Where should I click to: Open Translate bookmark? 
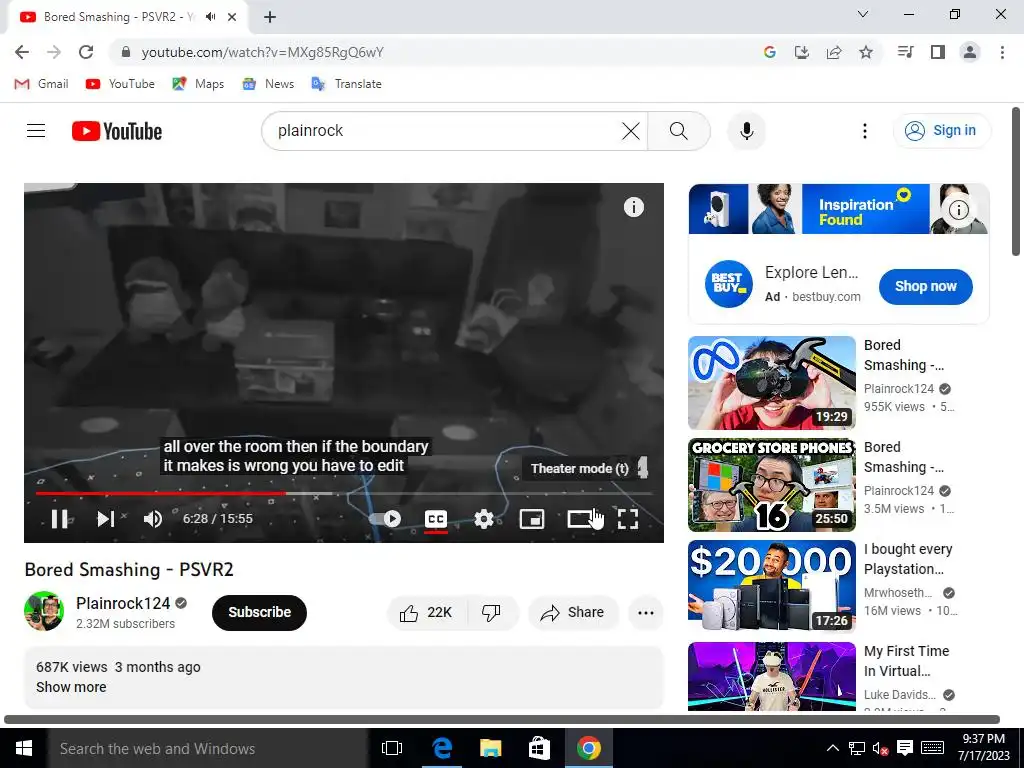coord(346,84)
